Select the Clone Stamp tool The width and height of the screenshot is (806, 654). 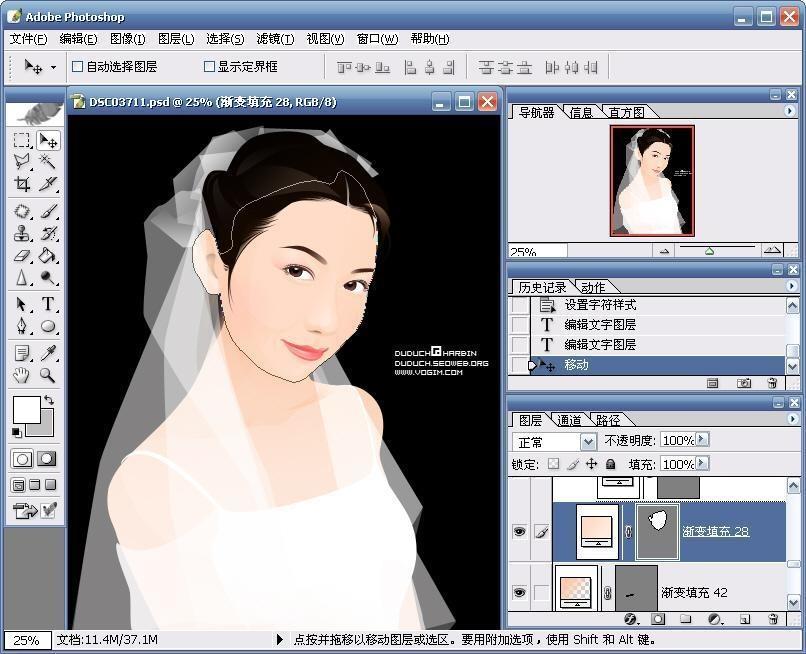(x=22, y=234)
